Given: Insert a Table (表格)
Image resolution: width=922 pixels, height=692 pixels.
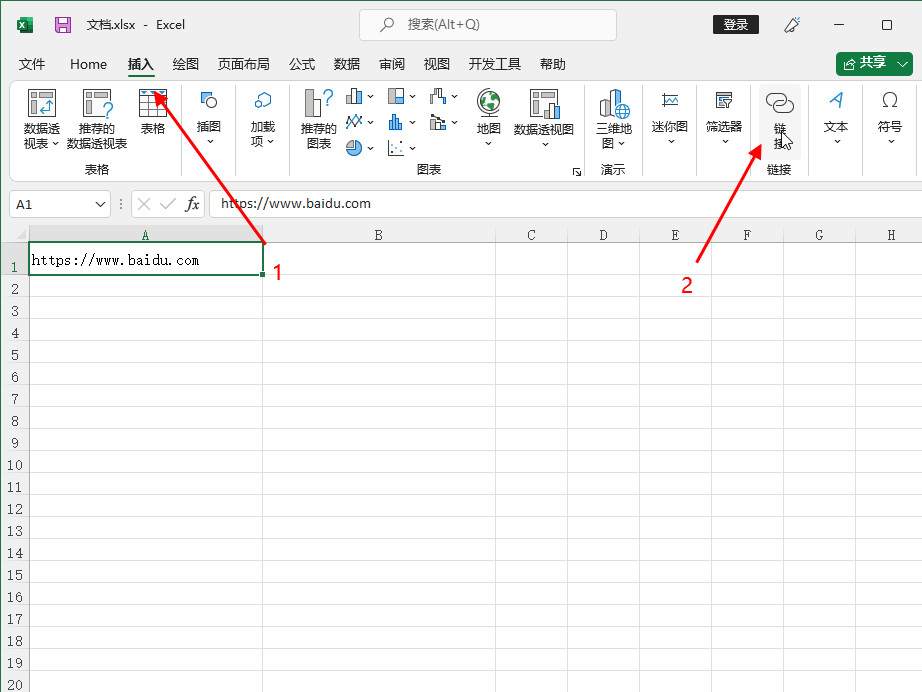Looking at the screenshot, I should (x=153, y=112).
